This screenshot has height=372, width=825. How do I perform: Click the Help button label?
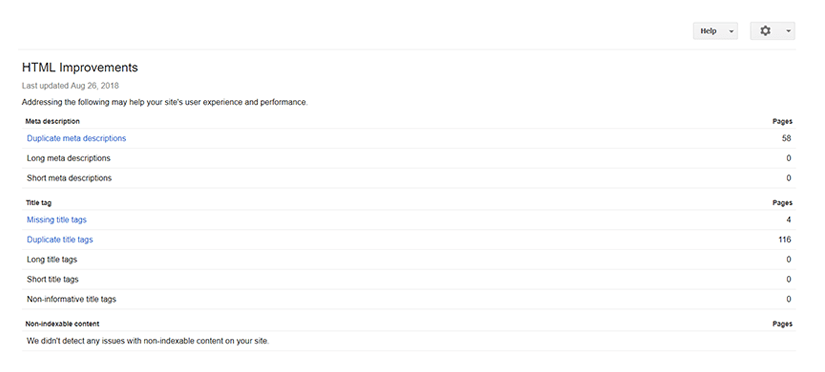pyautogui.click(x=708, y=31)
